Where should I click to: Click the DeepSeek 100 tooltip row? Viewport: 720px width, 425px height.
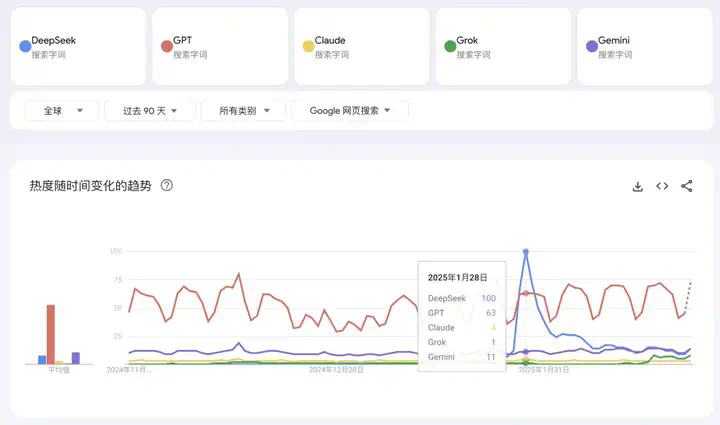(461, 298)
